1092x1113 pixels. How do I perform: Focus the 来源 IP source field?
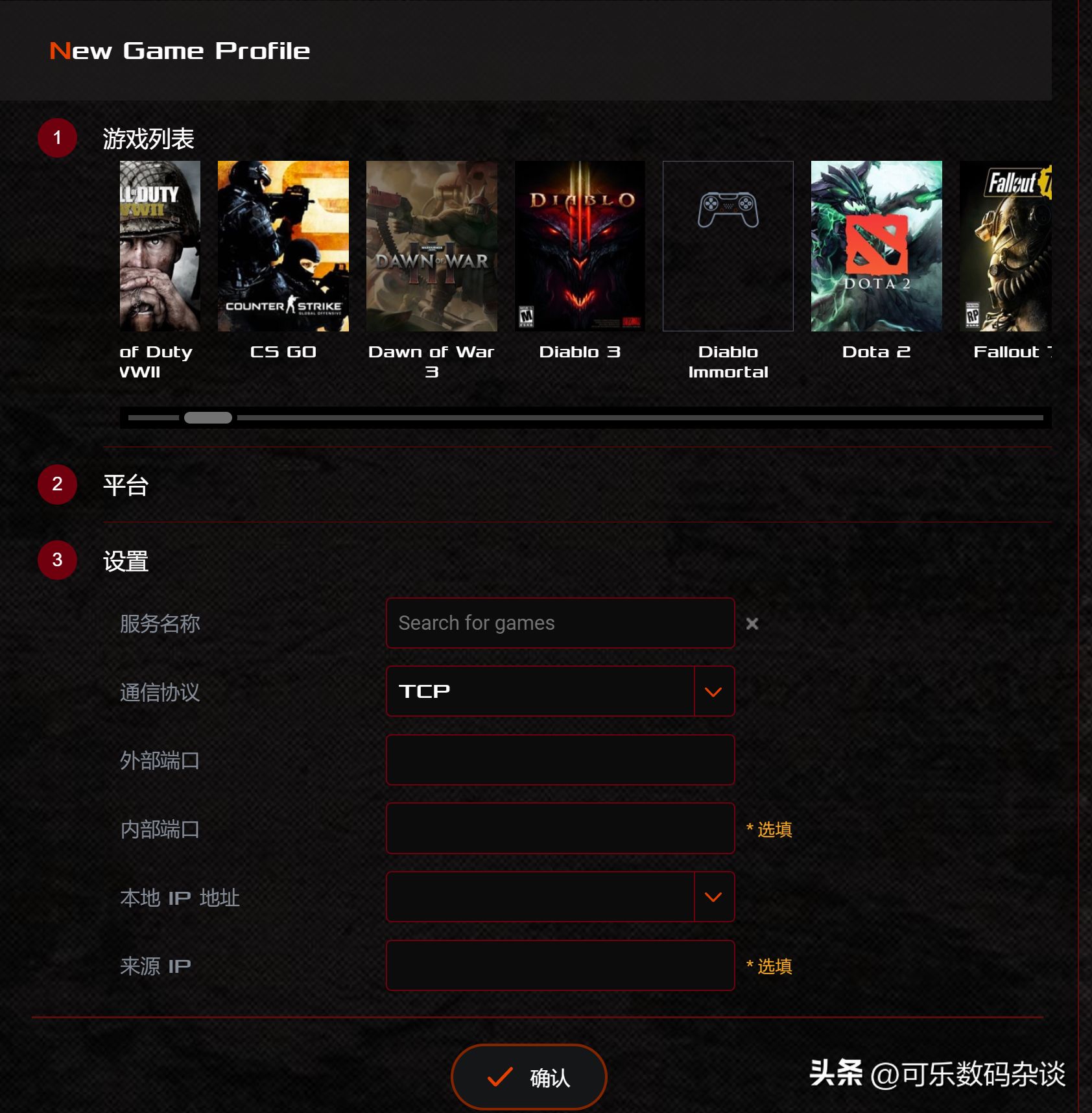tap(560, 965)
